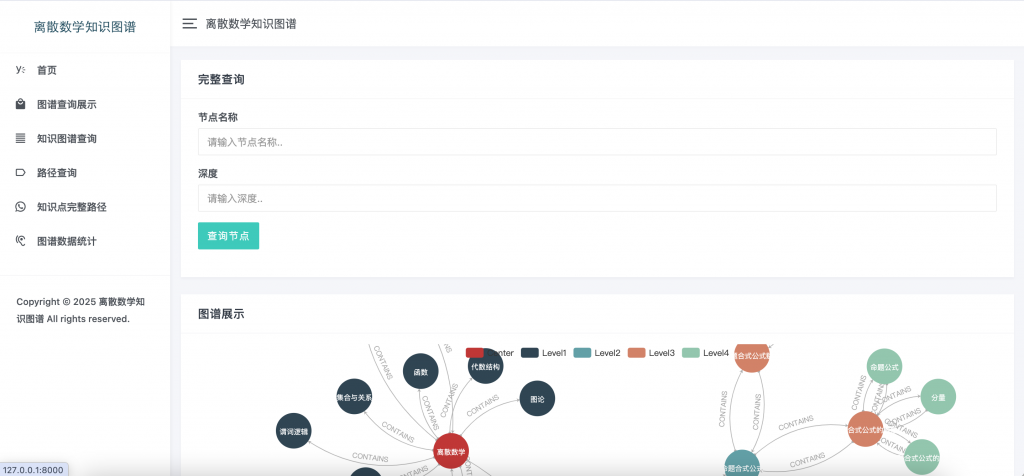
Task: Click the hamburger menu icon in header
Action: (189, 24)
